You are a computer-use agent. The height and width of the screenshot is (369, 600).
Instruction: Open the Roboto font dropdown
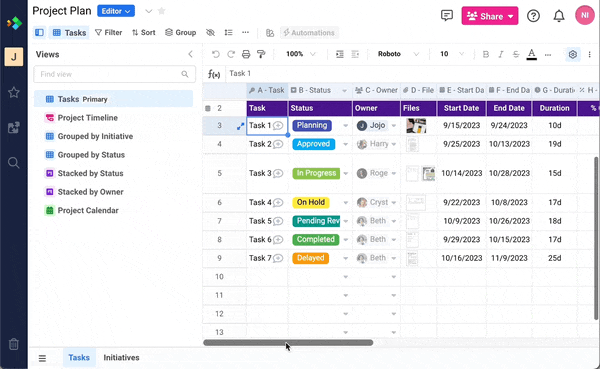(x=398, y=54)
